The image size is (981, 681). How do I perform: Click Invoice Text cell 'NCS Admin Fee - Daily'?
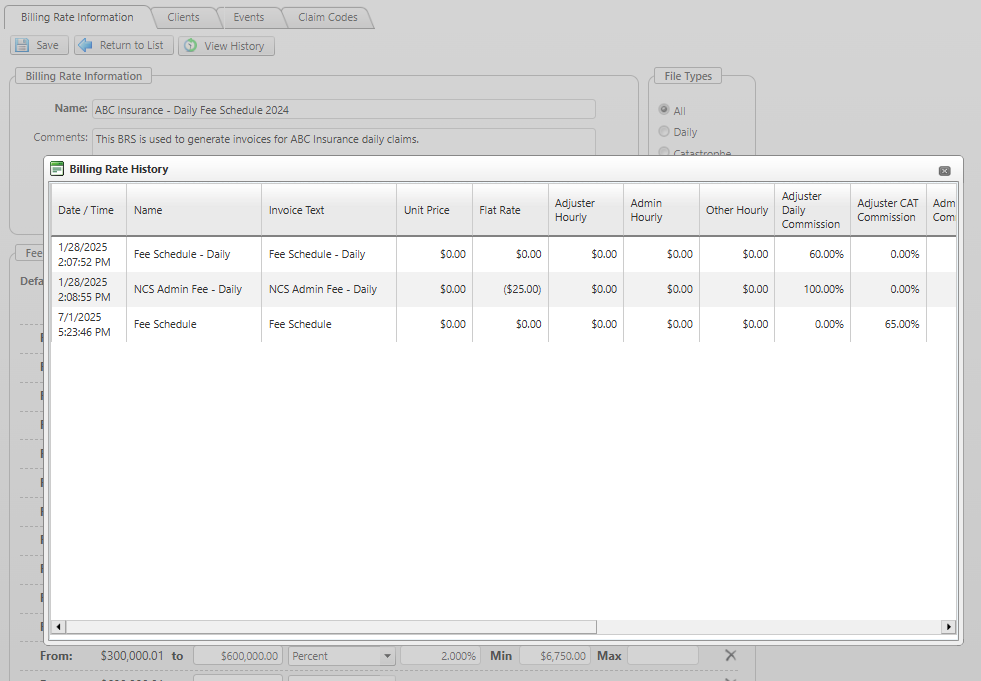coord(329,290)
